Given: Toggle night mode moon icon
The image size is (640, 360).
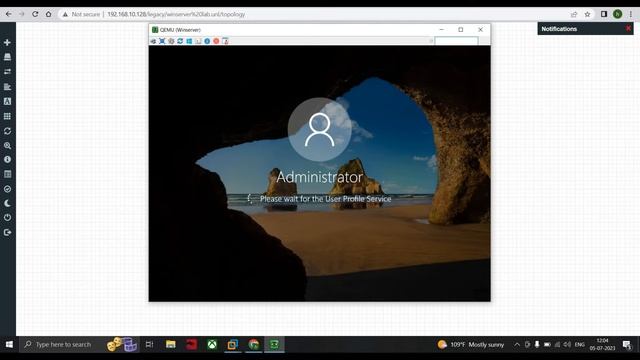Looking at the screenshot, I should (x=7, y=203).
